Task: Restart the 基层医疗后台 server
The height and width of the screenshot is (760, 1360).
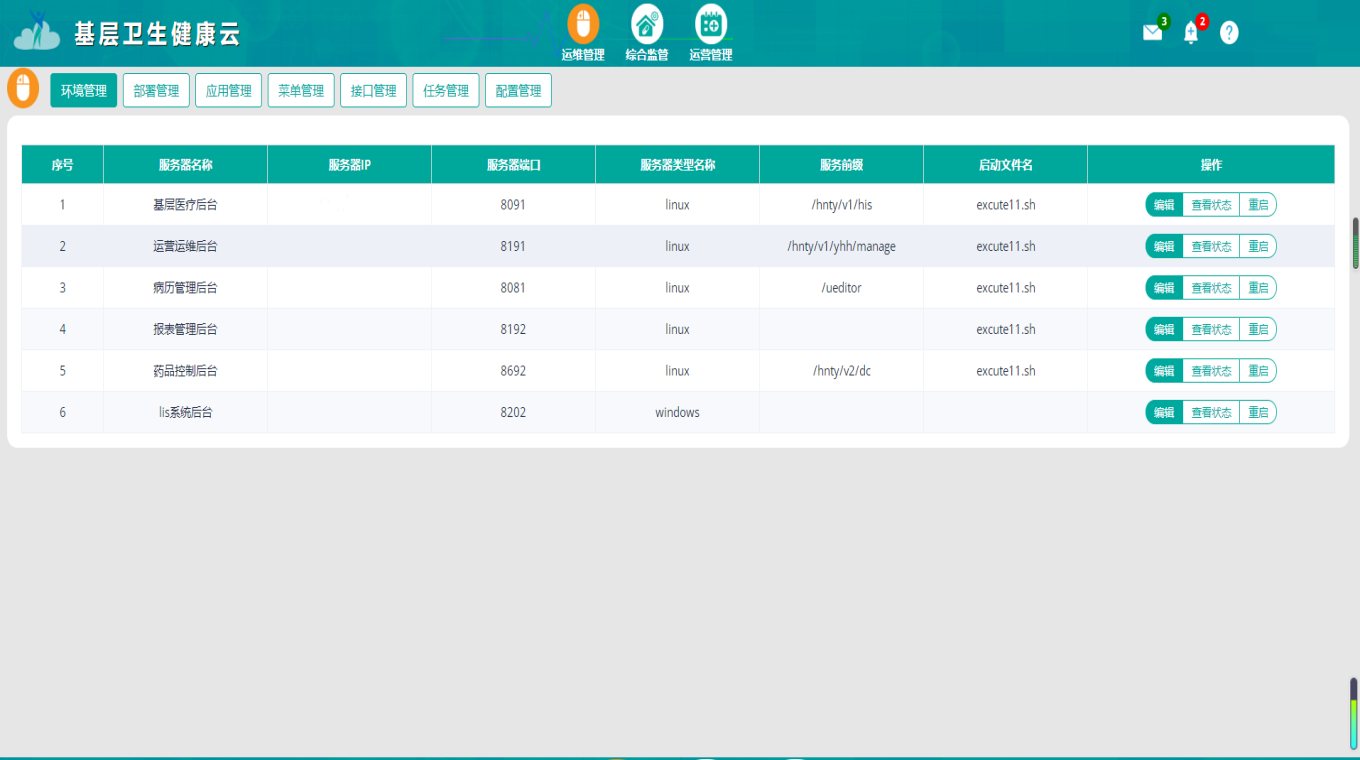Action: (x=1258, y=205)
